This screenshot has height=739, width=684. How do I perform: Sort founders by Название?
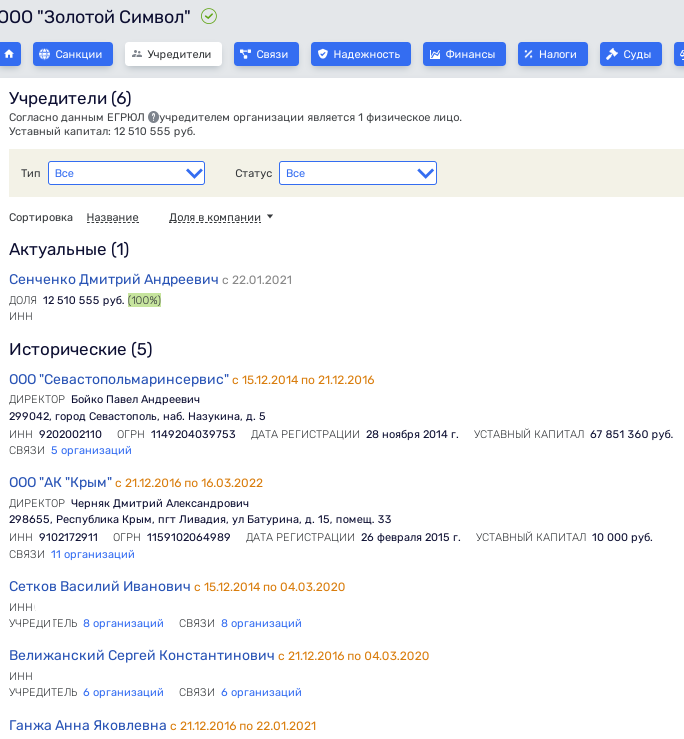tap(113, 217)
